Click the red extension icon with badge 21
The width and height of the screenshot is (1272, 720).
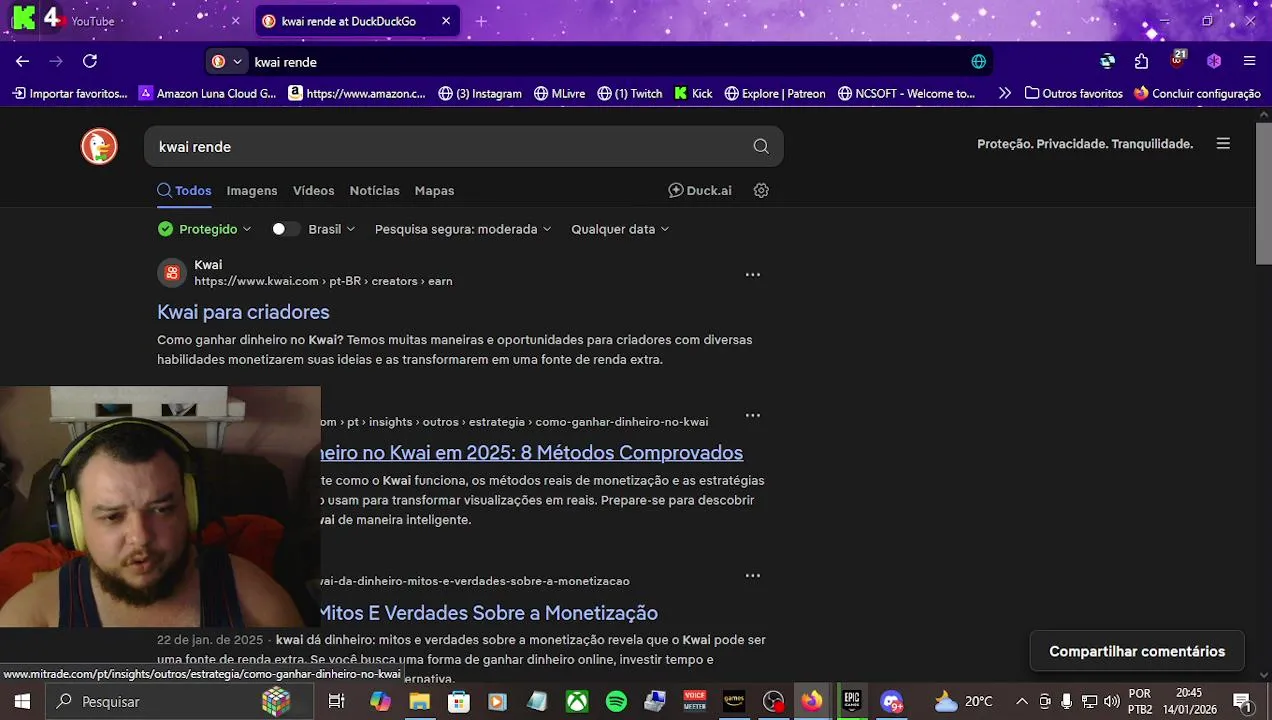coord(1178,59)
